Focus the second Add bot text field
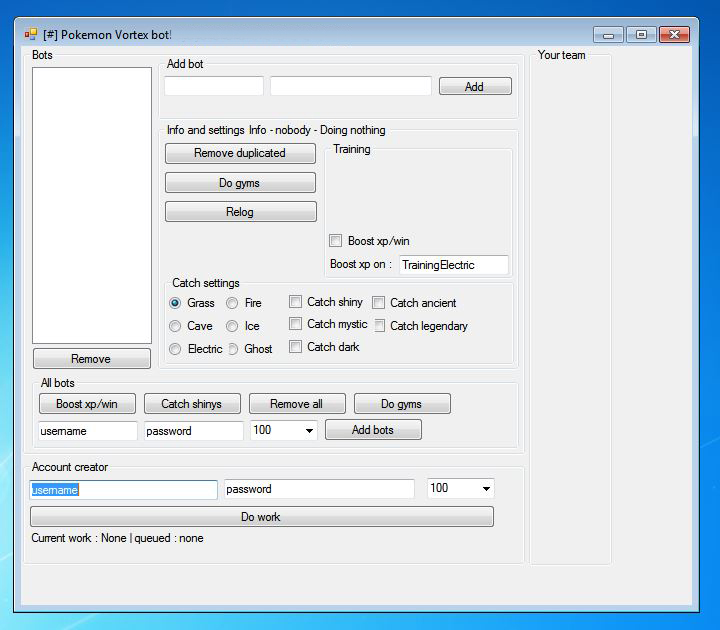Viewport: 720px width, 630px height. pos(351,86)
